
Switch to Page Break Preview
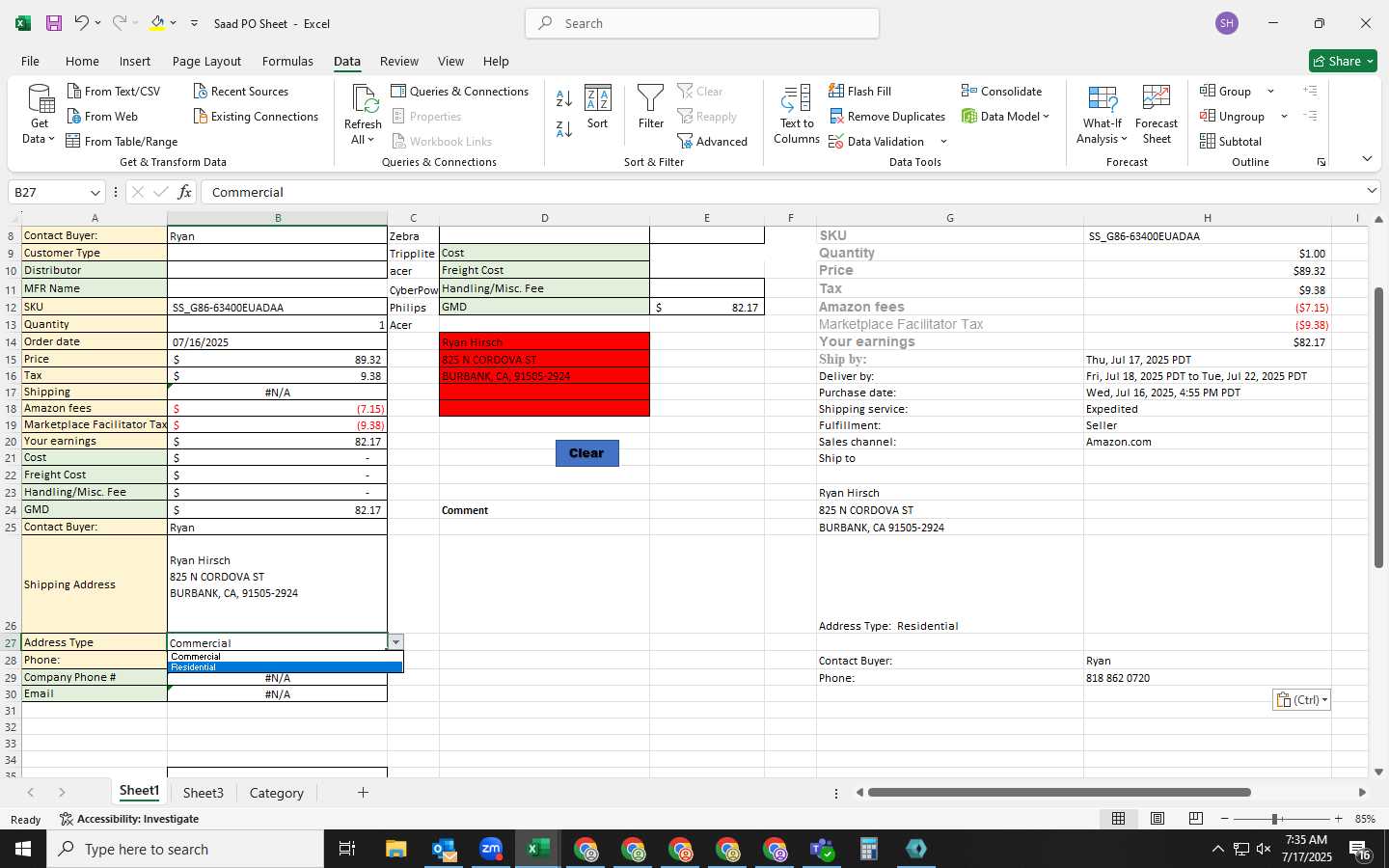(x=1195, y=819)
